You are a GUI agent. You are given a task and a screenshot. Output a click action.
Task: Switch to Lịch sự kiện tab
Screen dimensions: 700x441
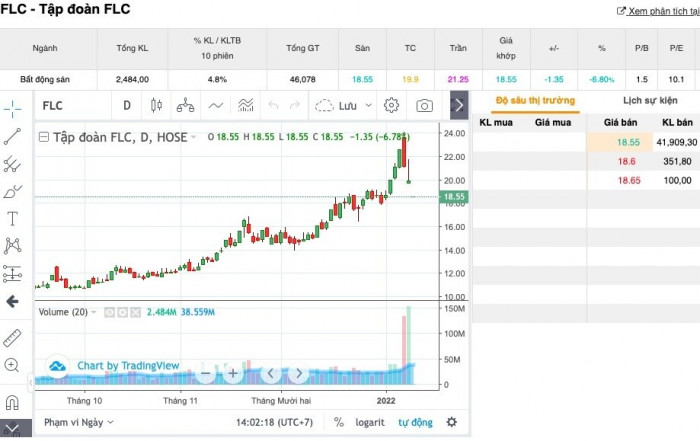click(x=650, y=100)
